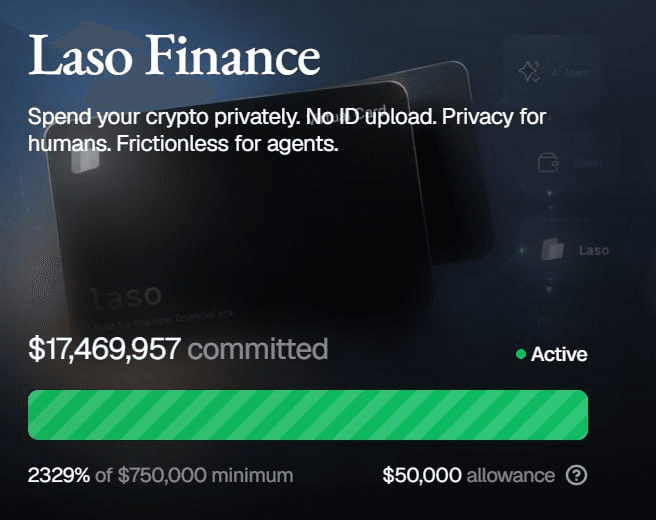This screenshot has width=656, height=520.
Task: Click the faded Laso label in the diagram
Action: coord(594,250)
